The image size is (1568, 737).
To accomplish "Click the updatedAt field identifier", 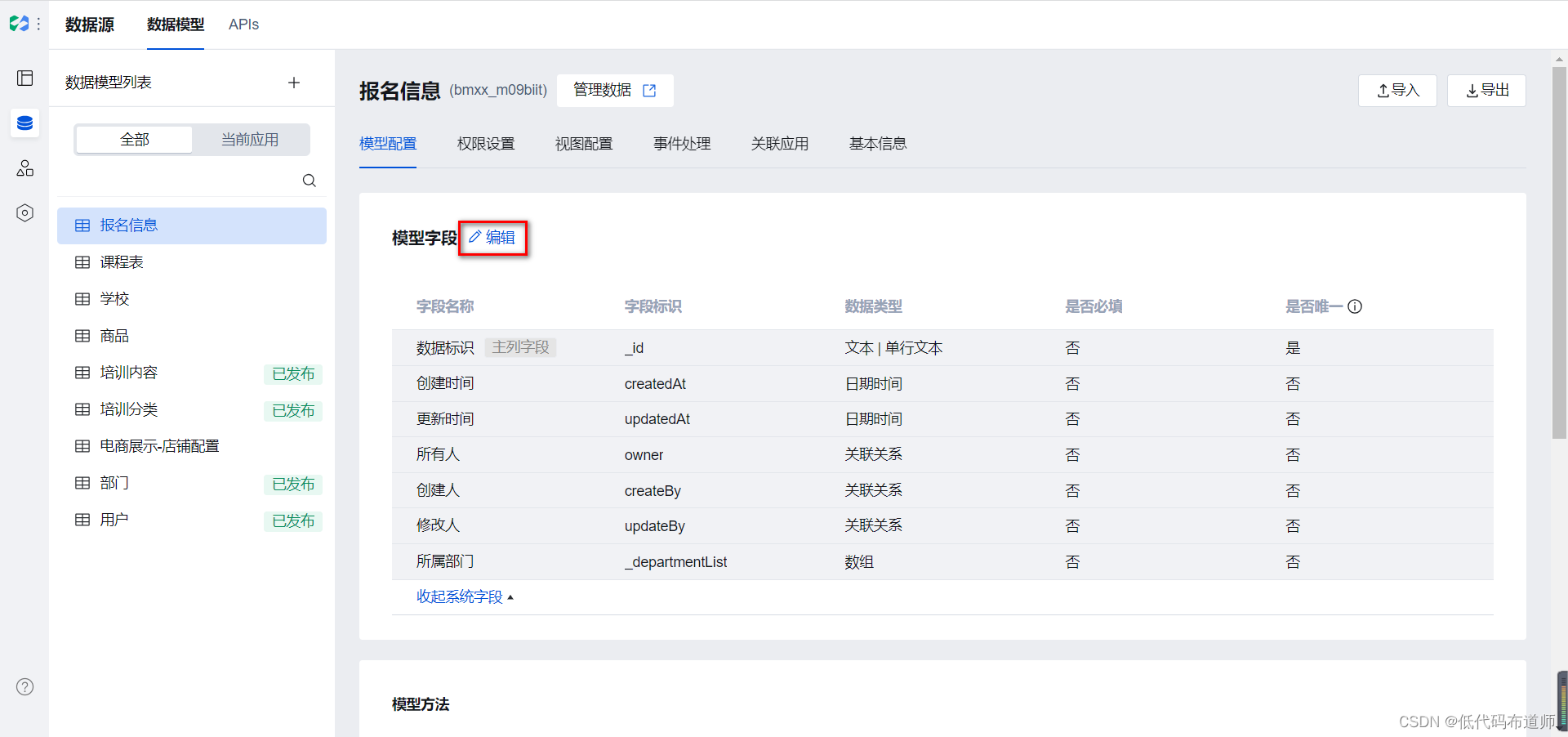I will coord(657,419).
